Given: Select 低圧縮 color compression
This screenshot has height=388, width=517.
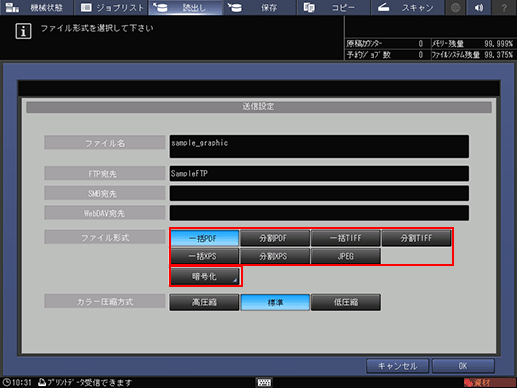Looking at the screenshot, I should (x=346, y=302).
